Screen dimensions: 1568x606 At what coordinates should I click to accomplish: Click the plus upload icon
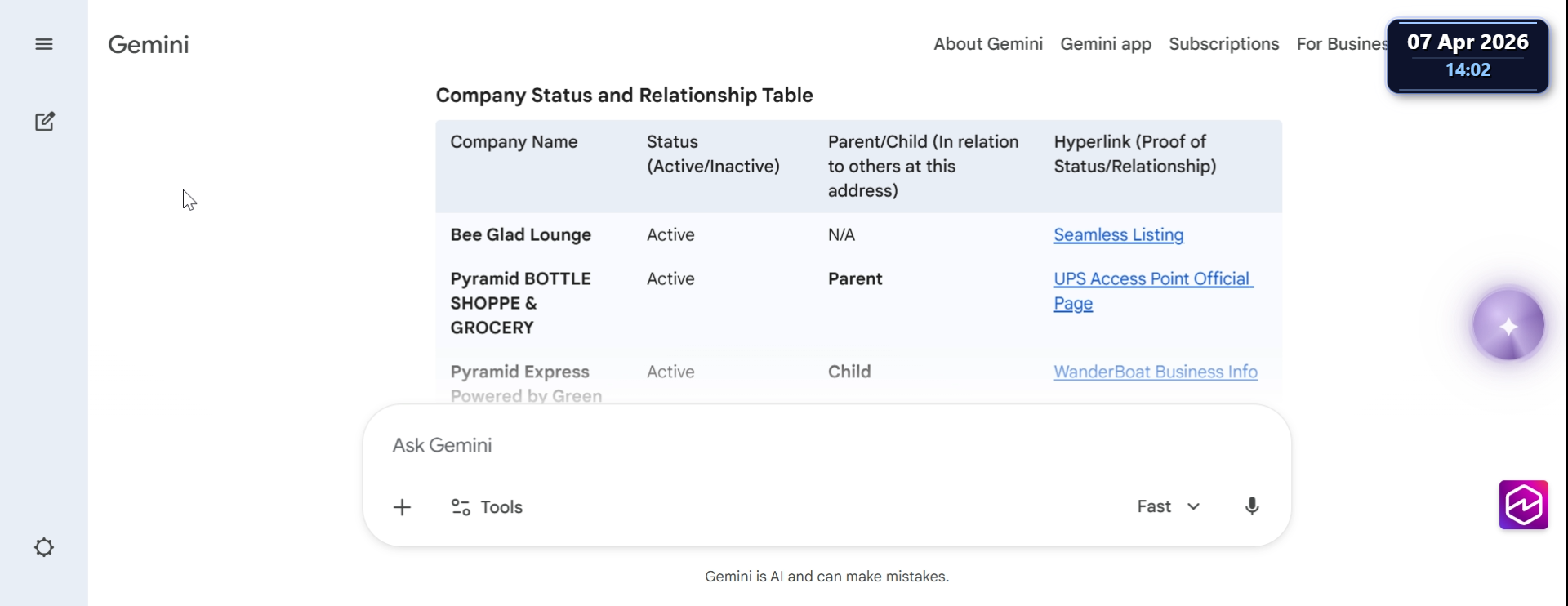[x=402, y=507]
